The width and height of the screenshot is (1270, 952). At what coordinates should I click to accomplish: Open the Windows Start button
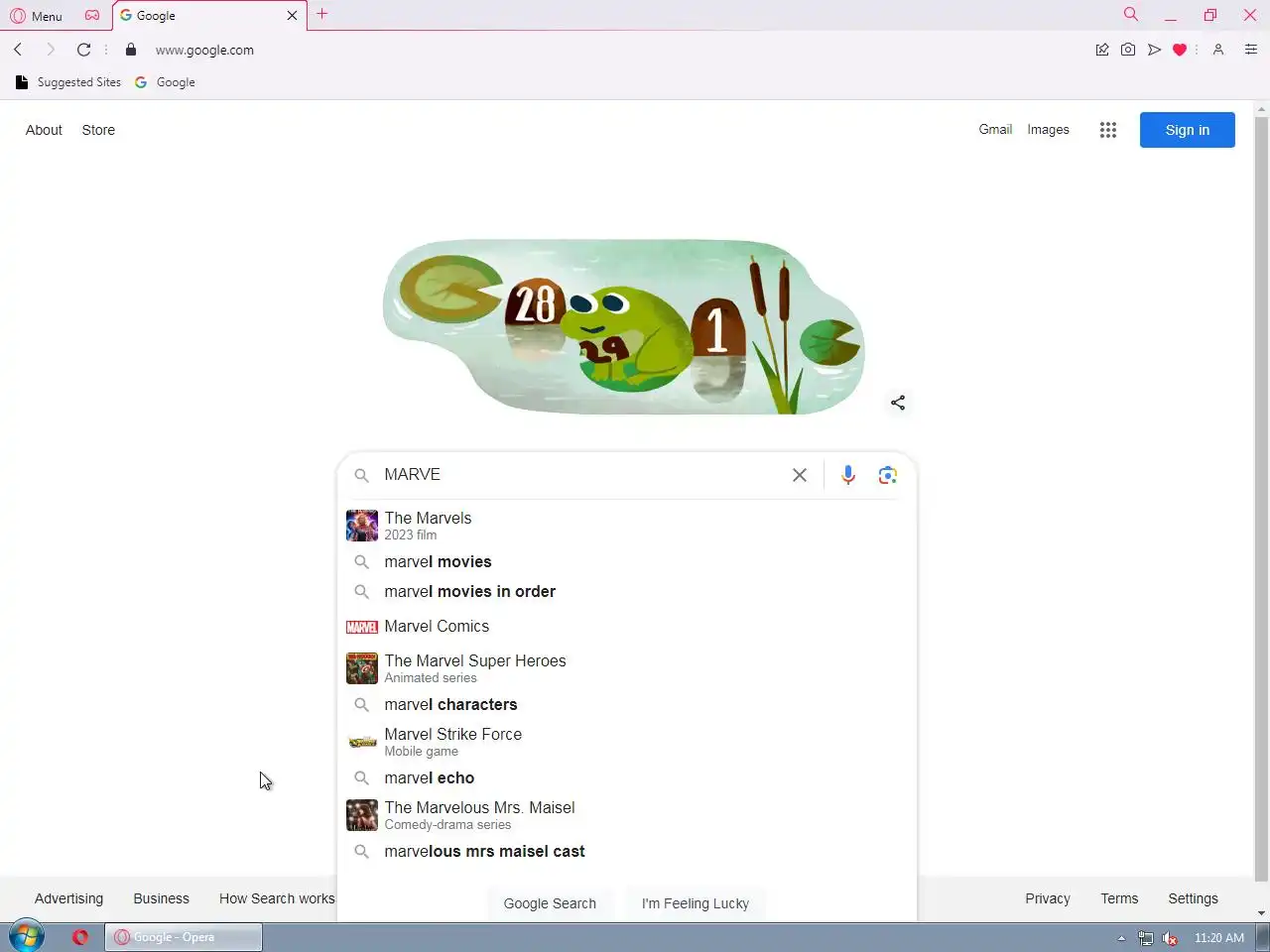27,936
